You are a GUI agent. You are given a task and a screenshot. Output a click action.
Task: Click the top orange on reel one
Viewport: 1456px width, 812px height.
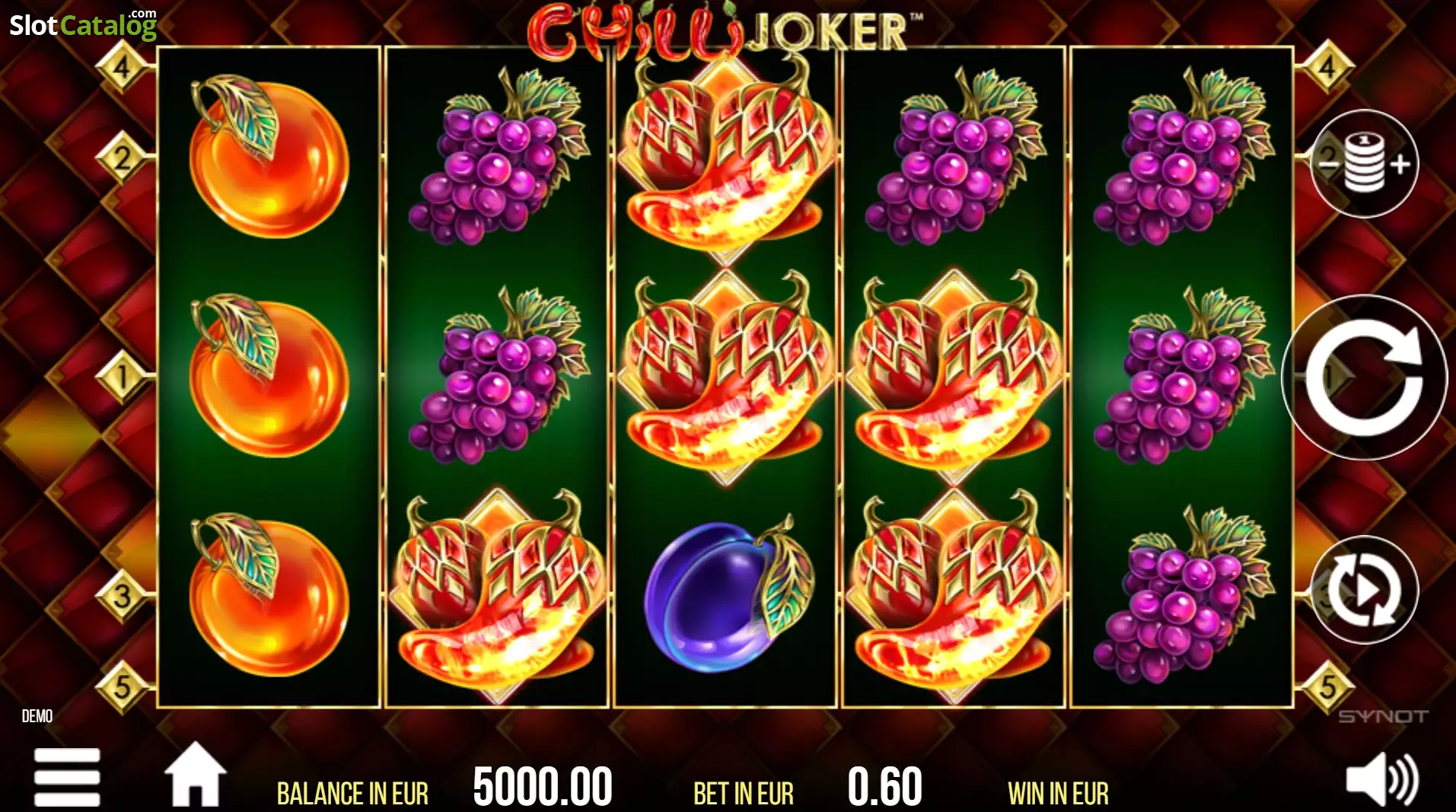click(268, 156)
